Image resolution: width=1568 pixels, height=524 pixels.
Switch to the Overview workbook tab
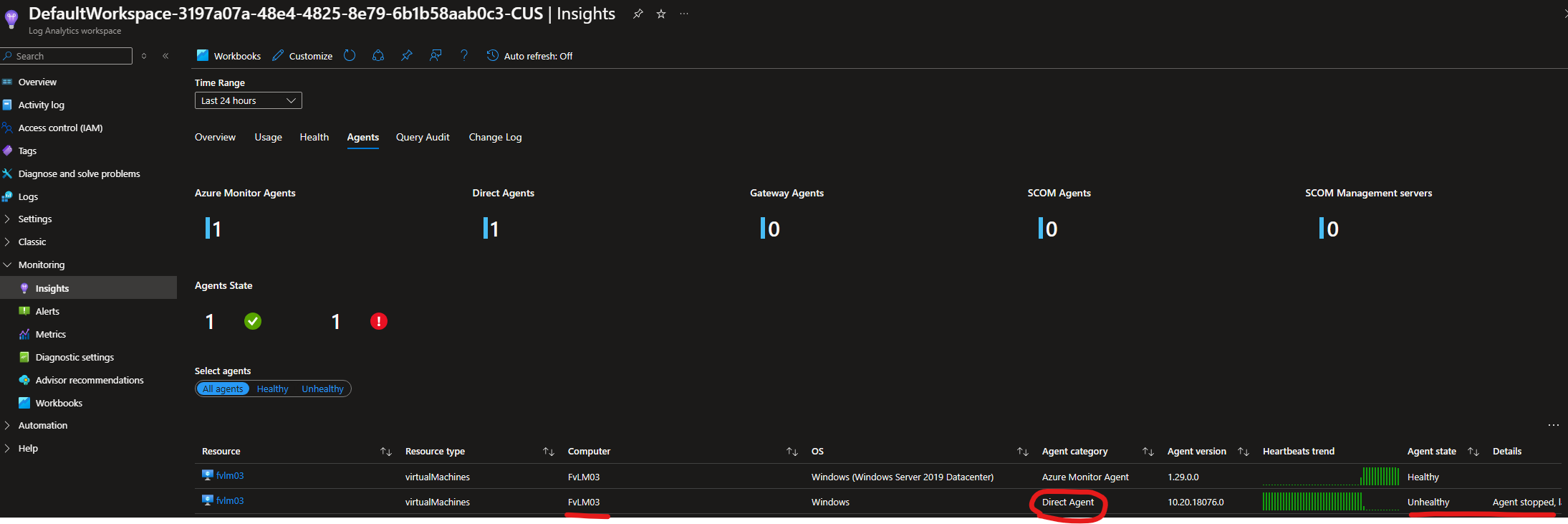coord(215,137)
